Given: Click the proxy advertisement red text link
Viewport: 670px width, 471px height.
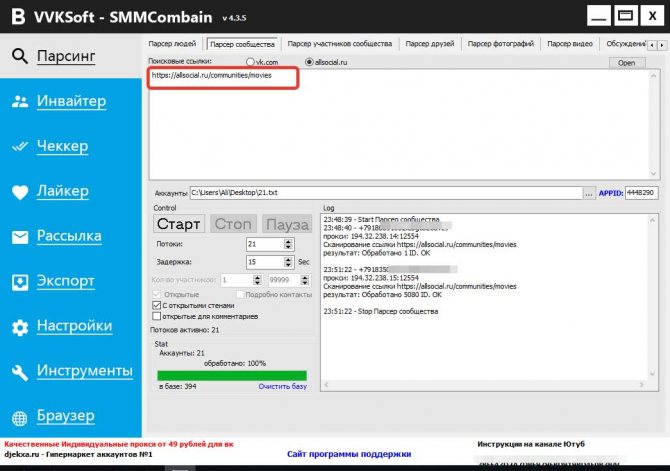Looking at the screenshot, I should tap(119, 444).
